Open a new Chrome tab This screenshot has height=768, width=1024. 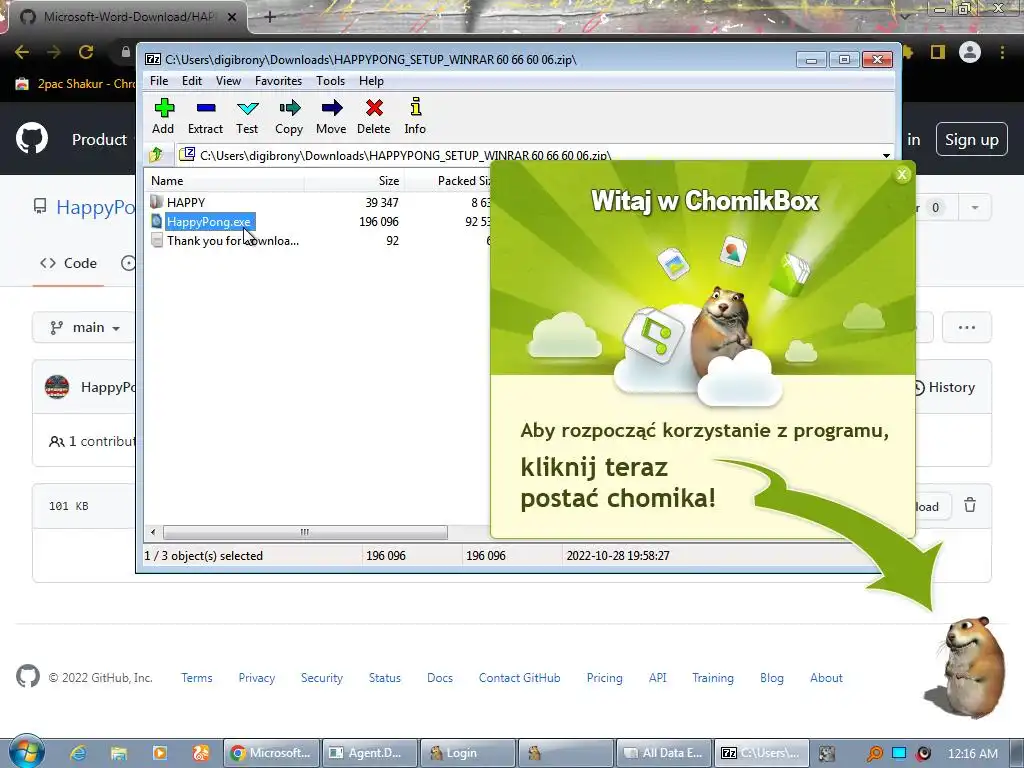[x=270, y=16]
